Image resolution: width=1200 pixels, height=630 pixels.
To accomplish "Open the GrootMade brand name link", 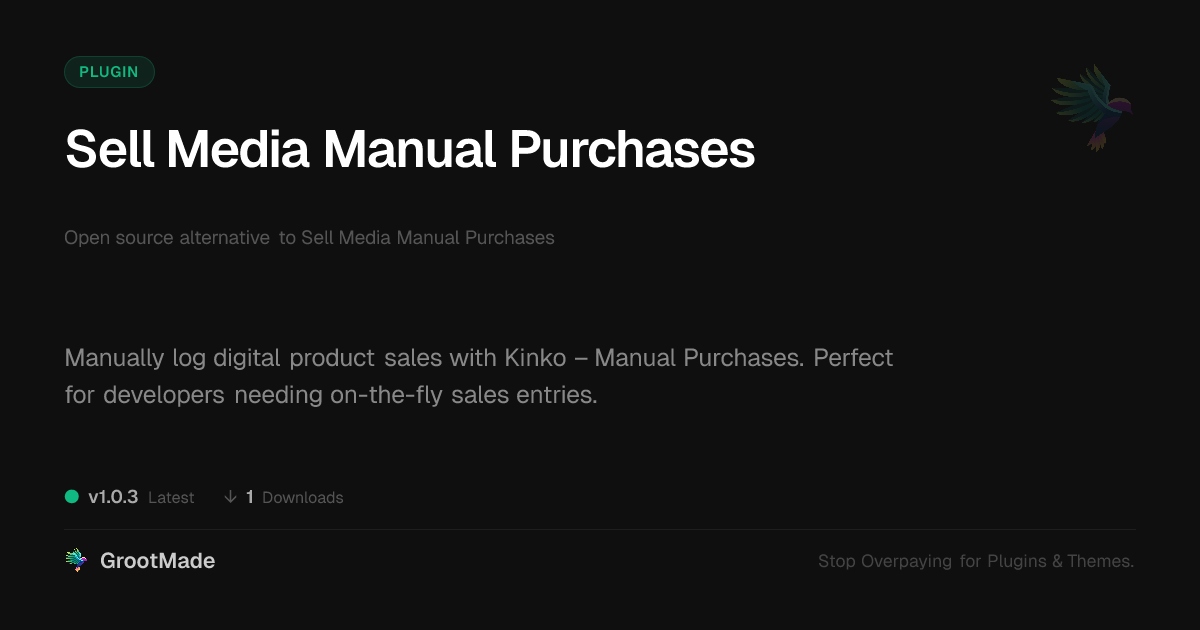I will [x=157, y=561].
